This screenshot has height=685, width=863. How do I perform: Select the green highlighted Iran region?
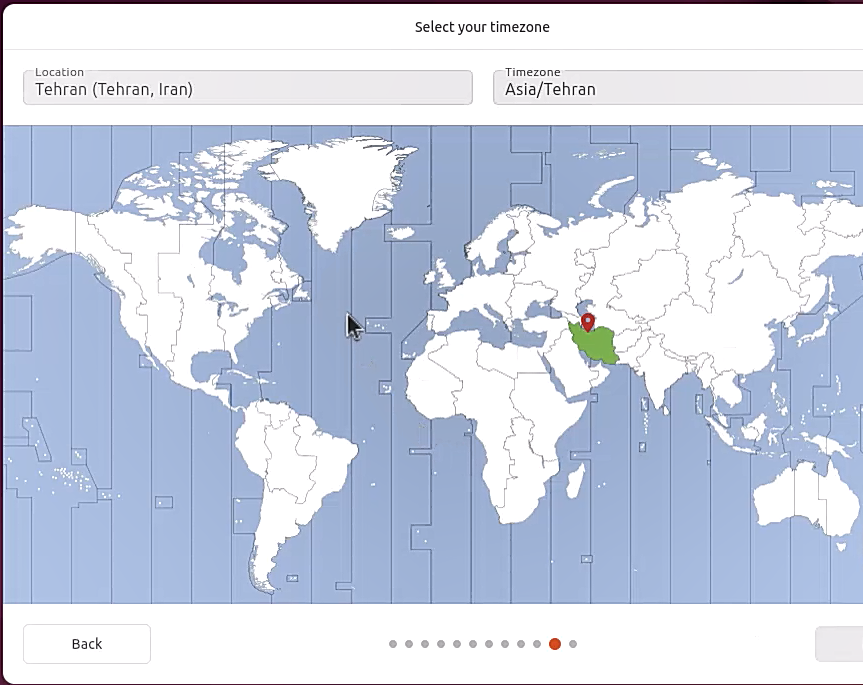[x=596, y=345]
